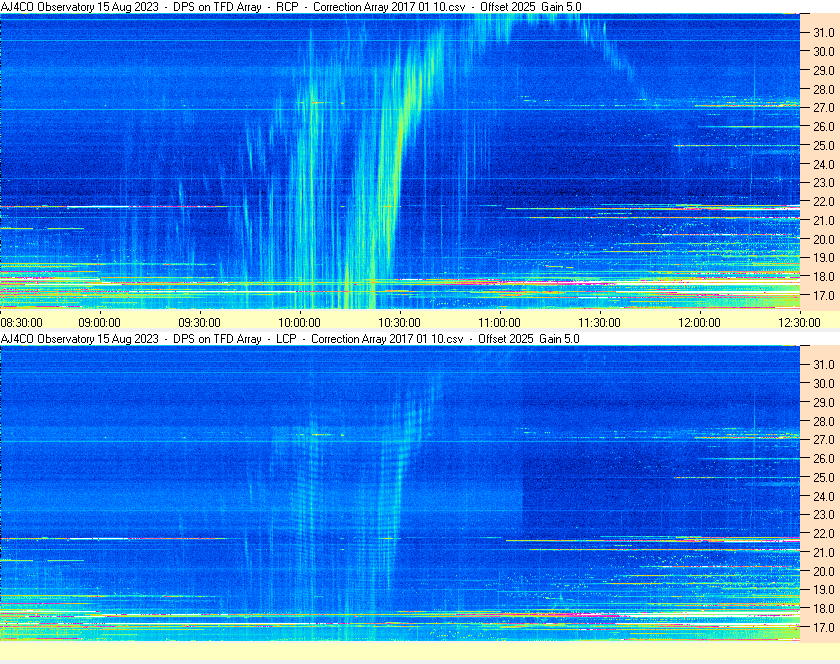This screenshot has height=664, width=840.
Task: Select the 10:00:00 time axis label
Action: coord(299,323)
